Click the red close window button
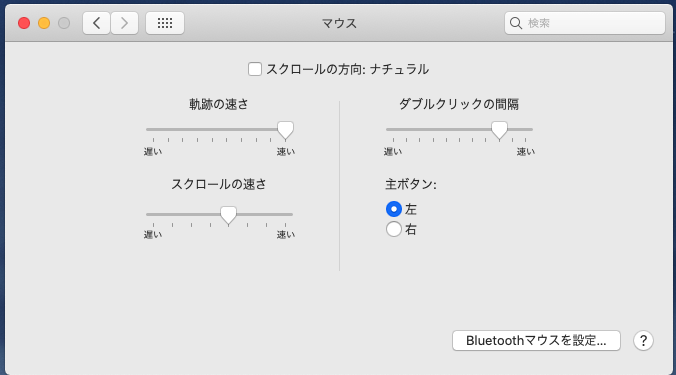The image size is (676, 375). click(24, 23)
